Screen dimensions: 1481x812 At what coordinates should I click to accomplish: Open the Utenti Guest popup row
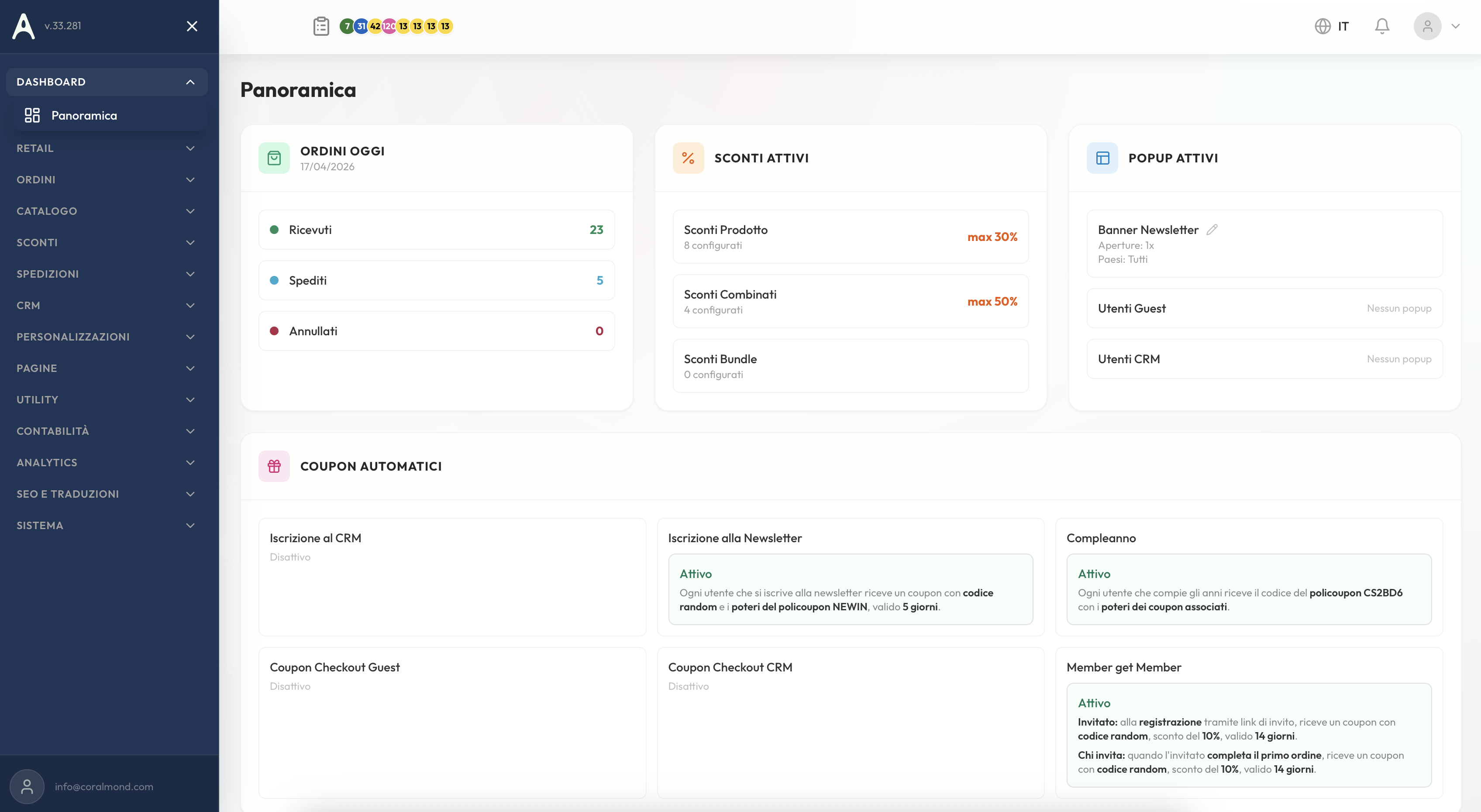tap(1264, 308)
